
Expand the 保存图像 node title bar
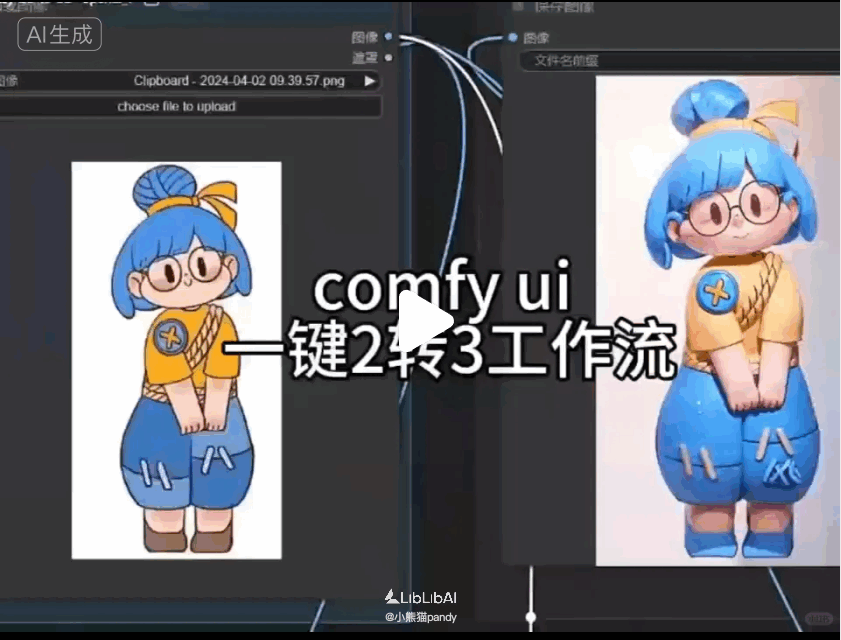click(x=560, y=6)
